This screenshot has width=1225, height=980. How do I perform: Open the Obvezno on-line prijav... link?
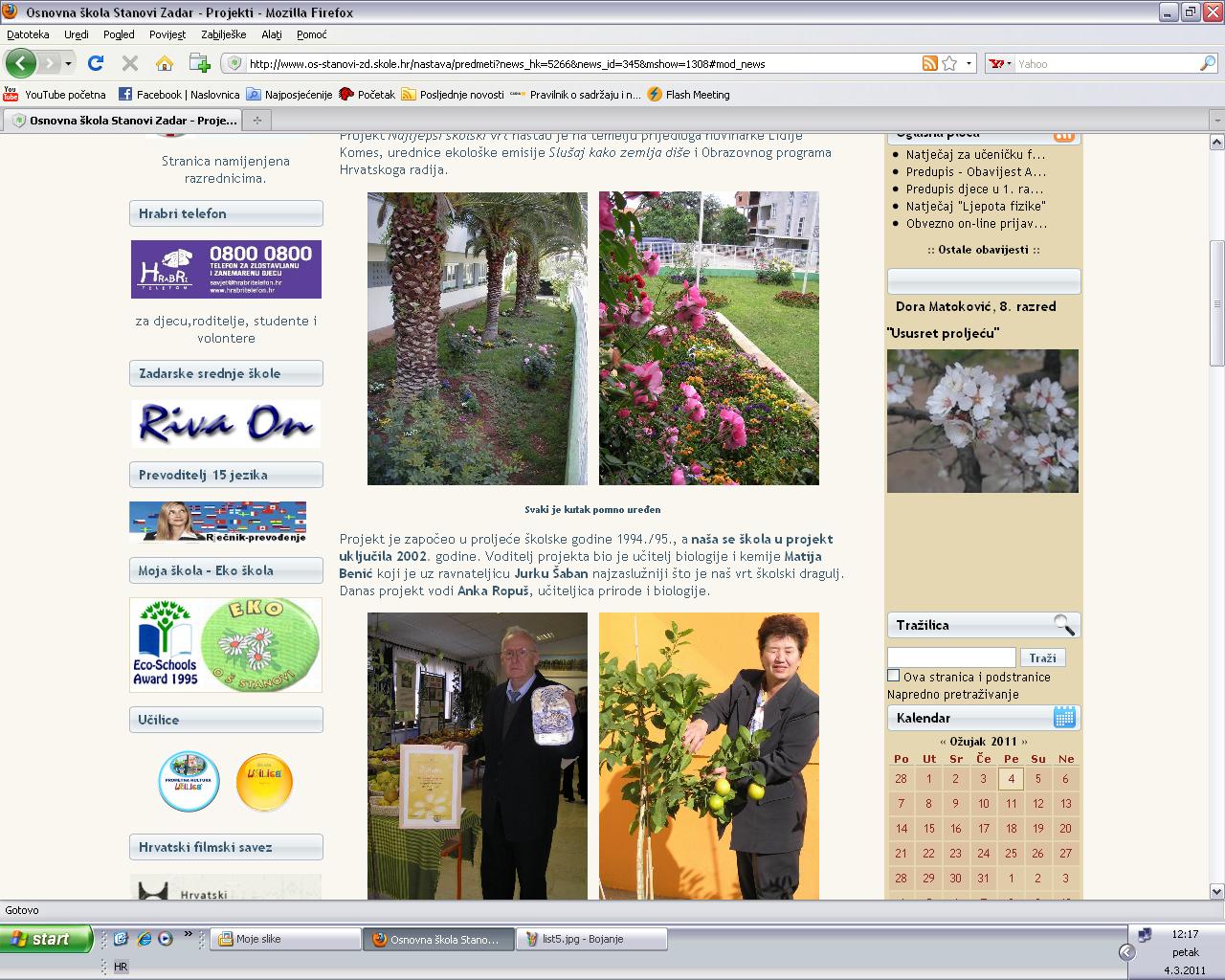(x=976, y=223)
